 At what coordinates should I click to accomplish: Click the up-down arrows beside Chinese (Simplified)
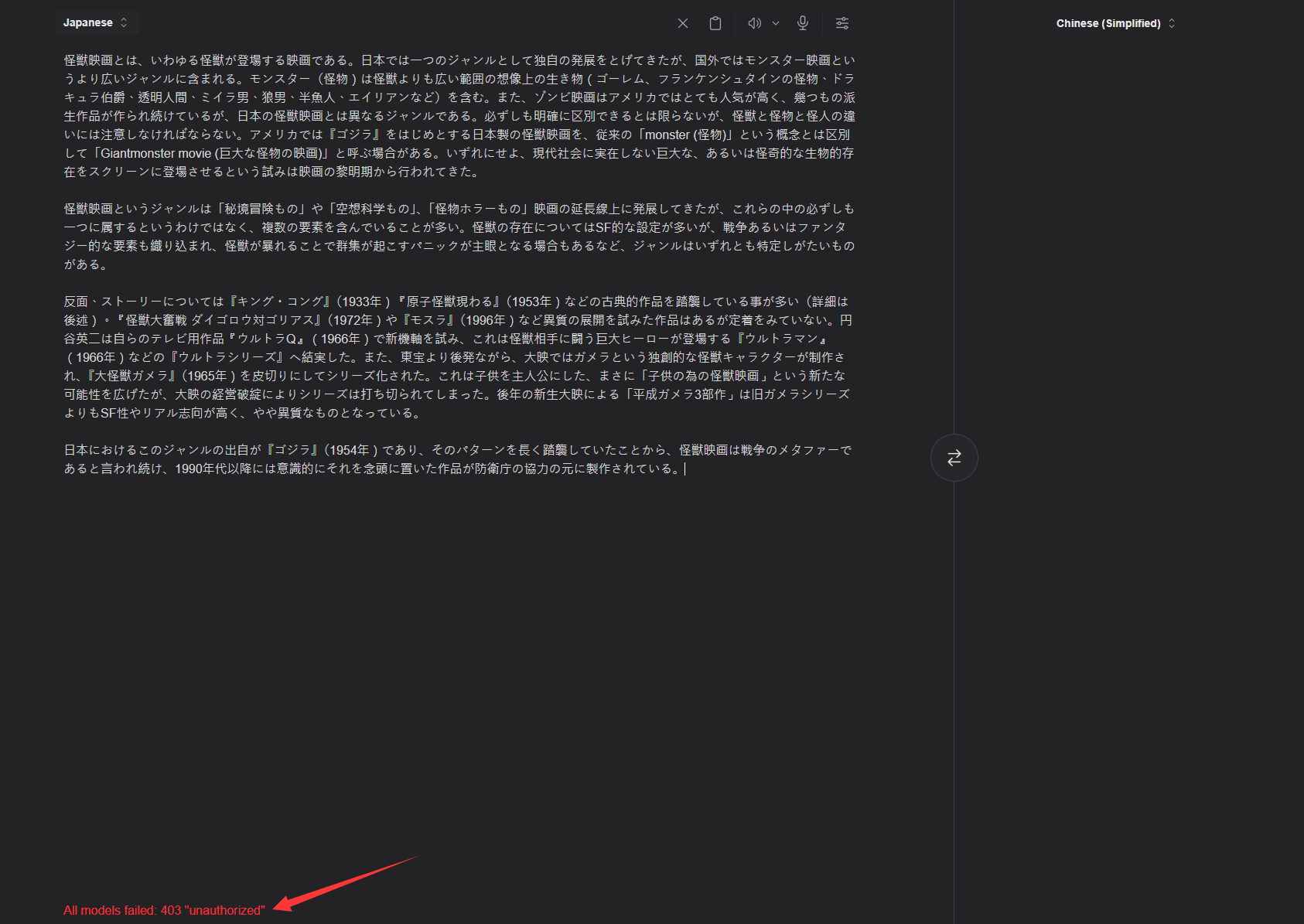[1172, 23]
